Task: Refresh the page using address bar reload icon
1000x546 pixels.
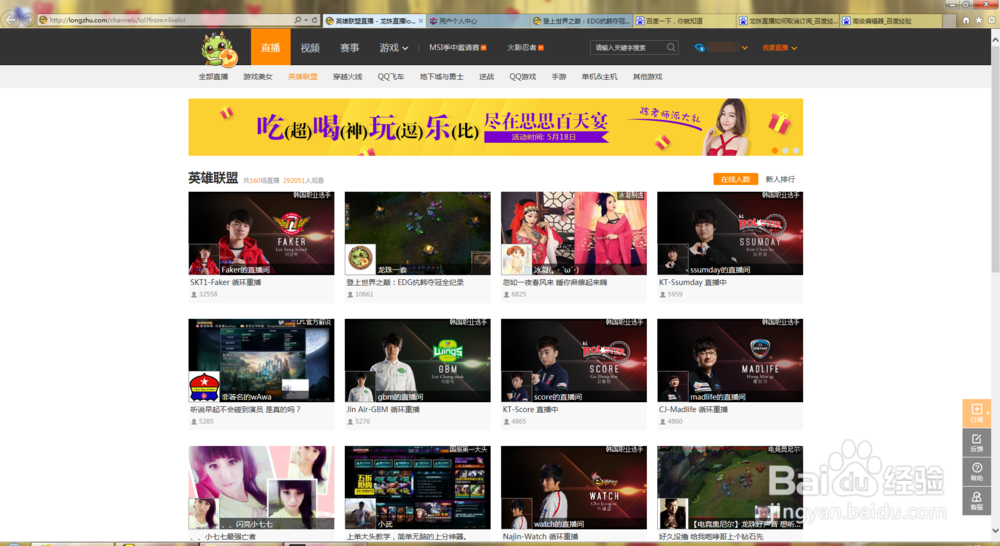Action: (314, 20)
